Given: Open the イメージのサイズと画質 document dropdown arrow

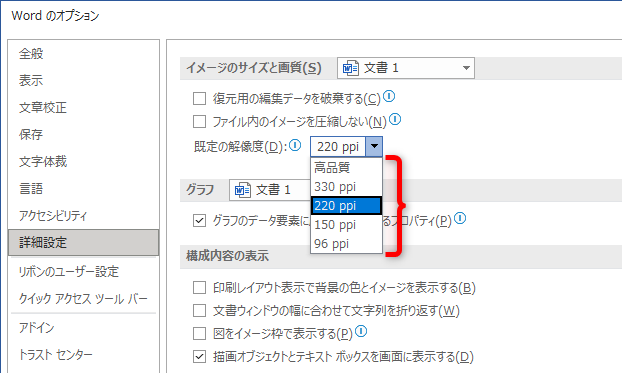Looking at the screenshot, I should pos(466,68).
